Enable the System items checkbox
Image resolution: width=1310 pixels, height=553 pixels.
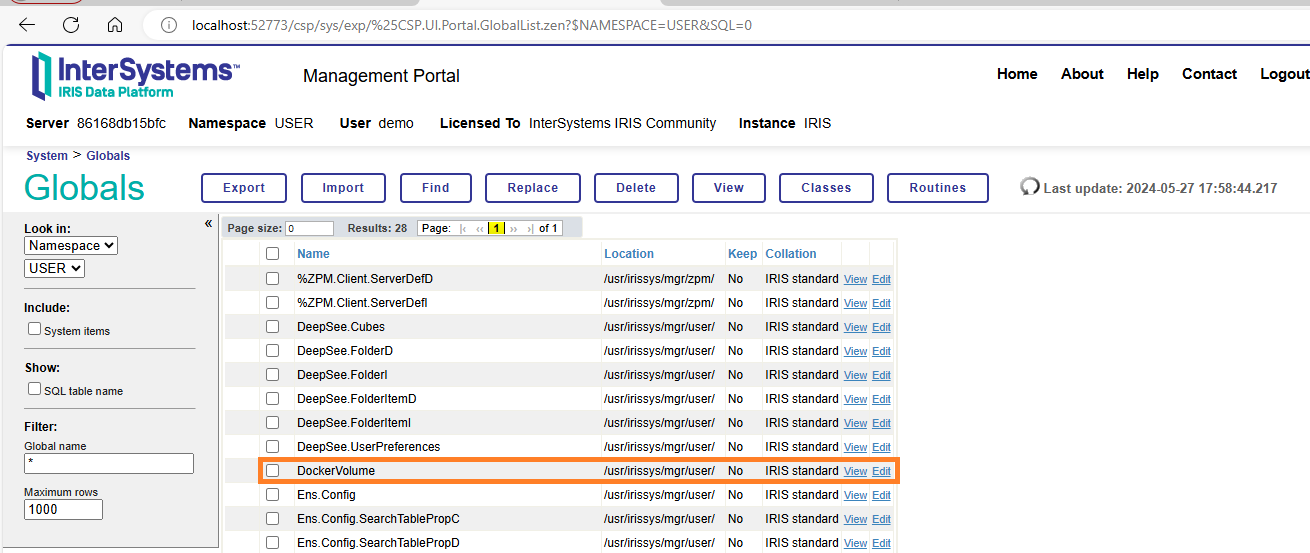[x=35, y=329]
